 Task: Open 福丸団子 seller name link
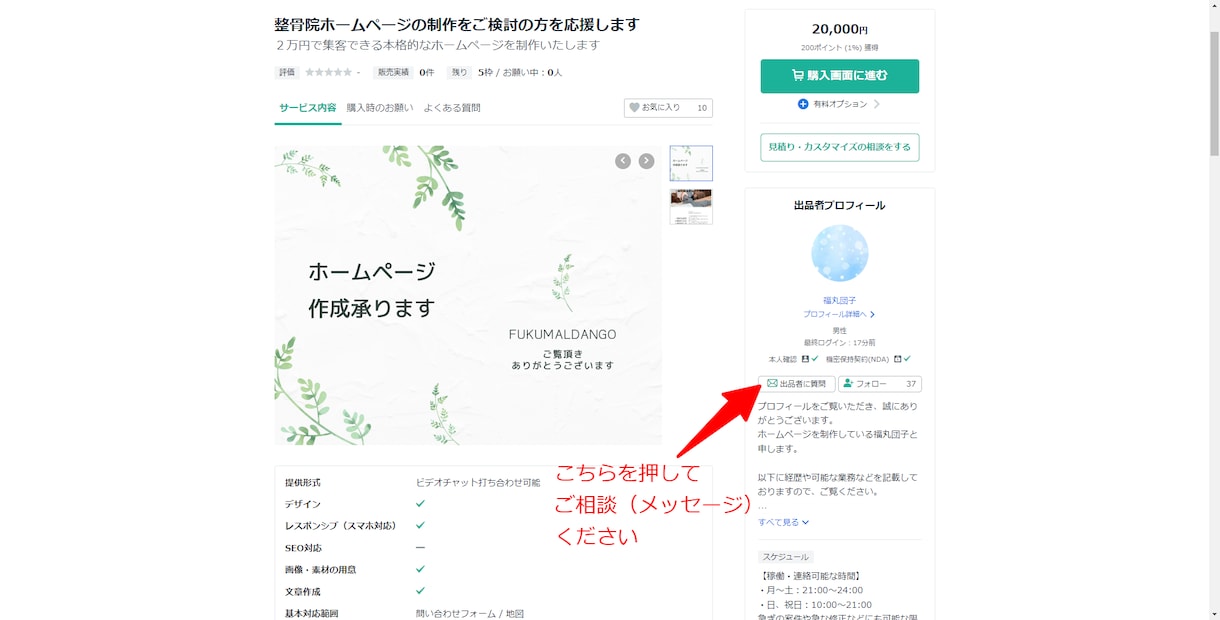pos(840,300)
